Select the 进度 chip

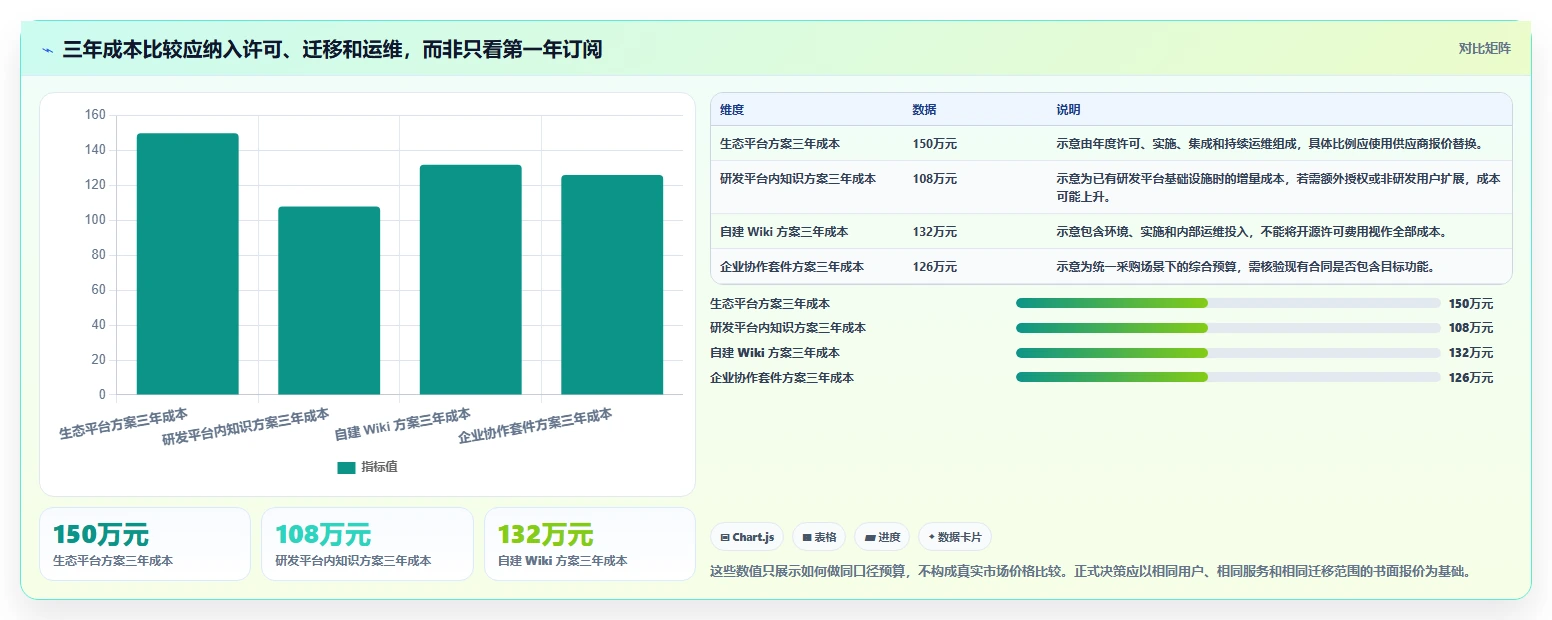pos(882,537)
